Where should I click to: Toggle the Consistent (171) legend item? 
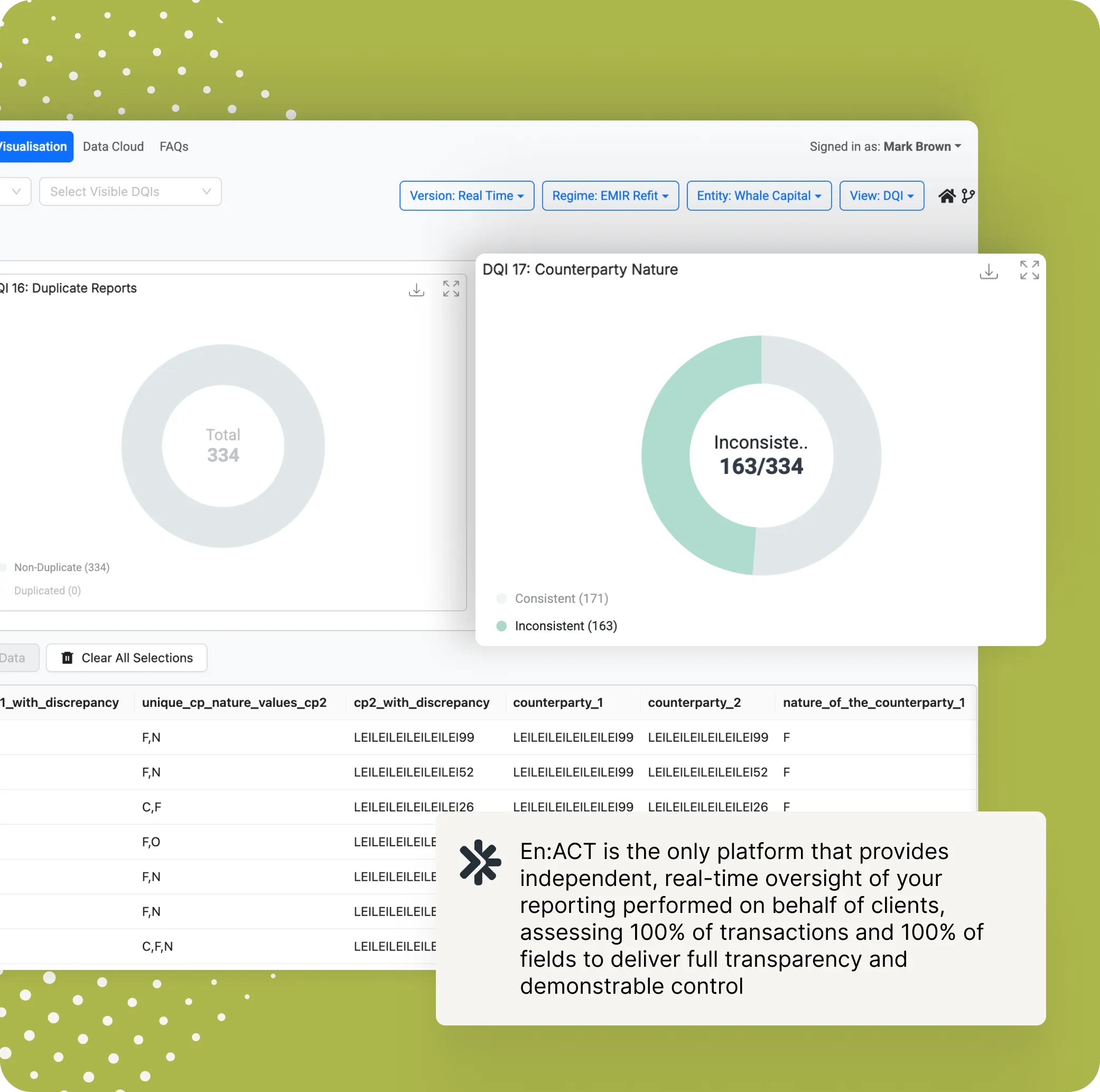click(x=561, y=599)
